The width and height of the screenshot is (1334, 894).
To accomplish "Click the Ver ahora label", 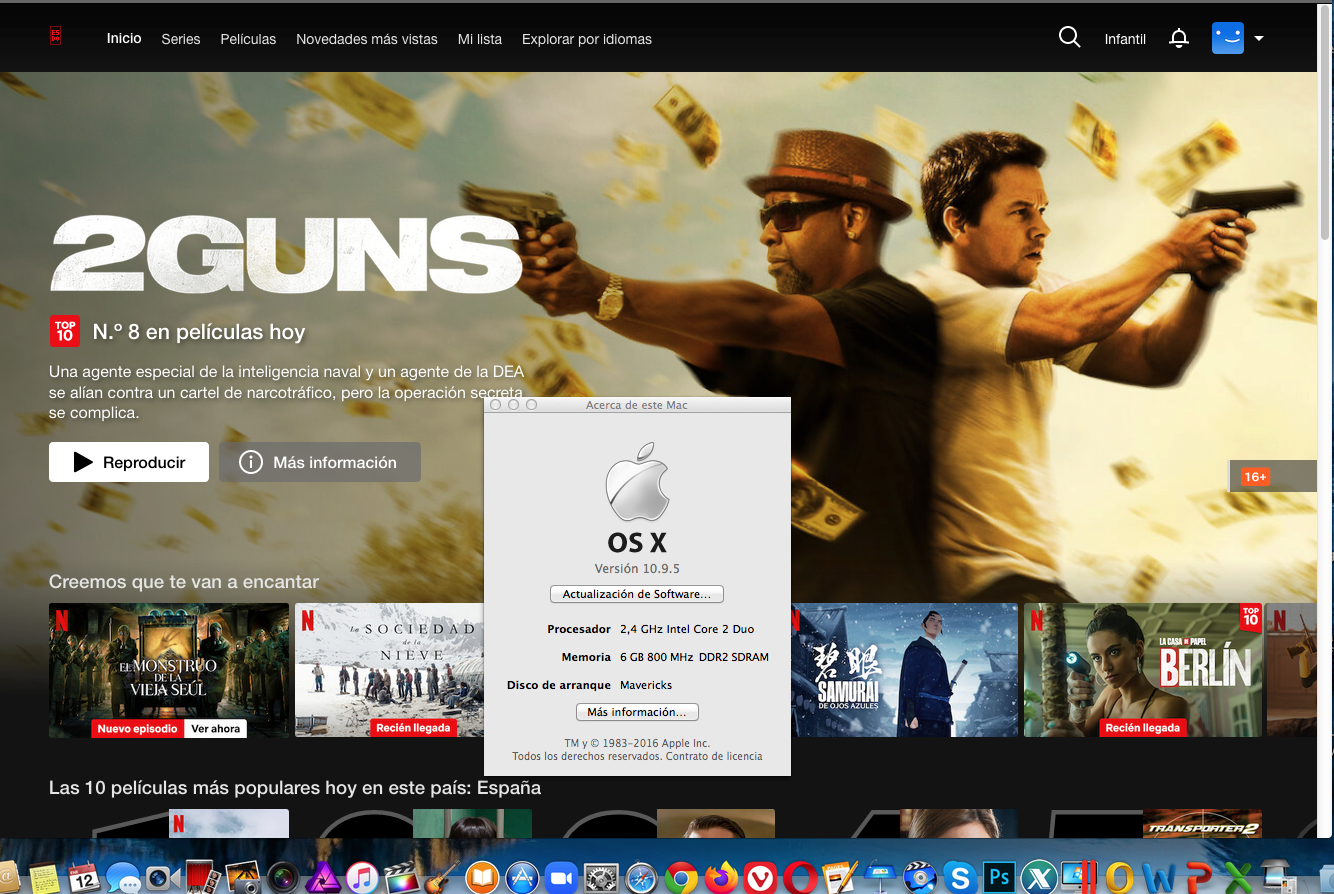I will [x=216, y=729].
